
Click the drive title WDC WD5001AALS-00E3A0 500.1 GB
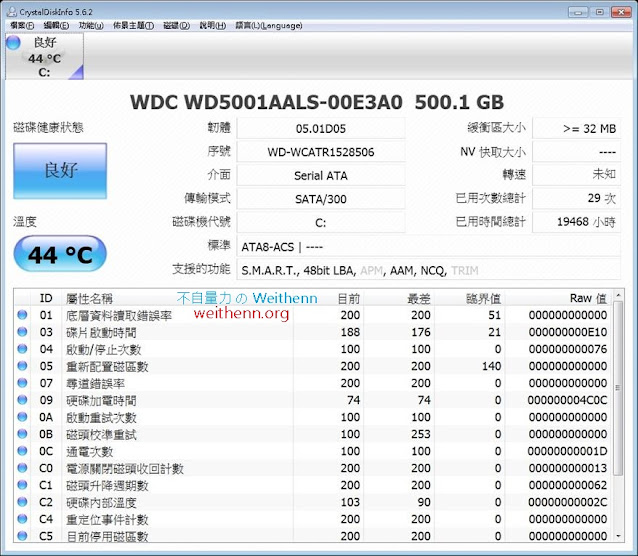click(317, 102)
